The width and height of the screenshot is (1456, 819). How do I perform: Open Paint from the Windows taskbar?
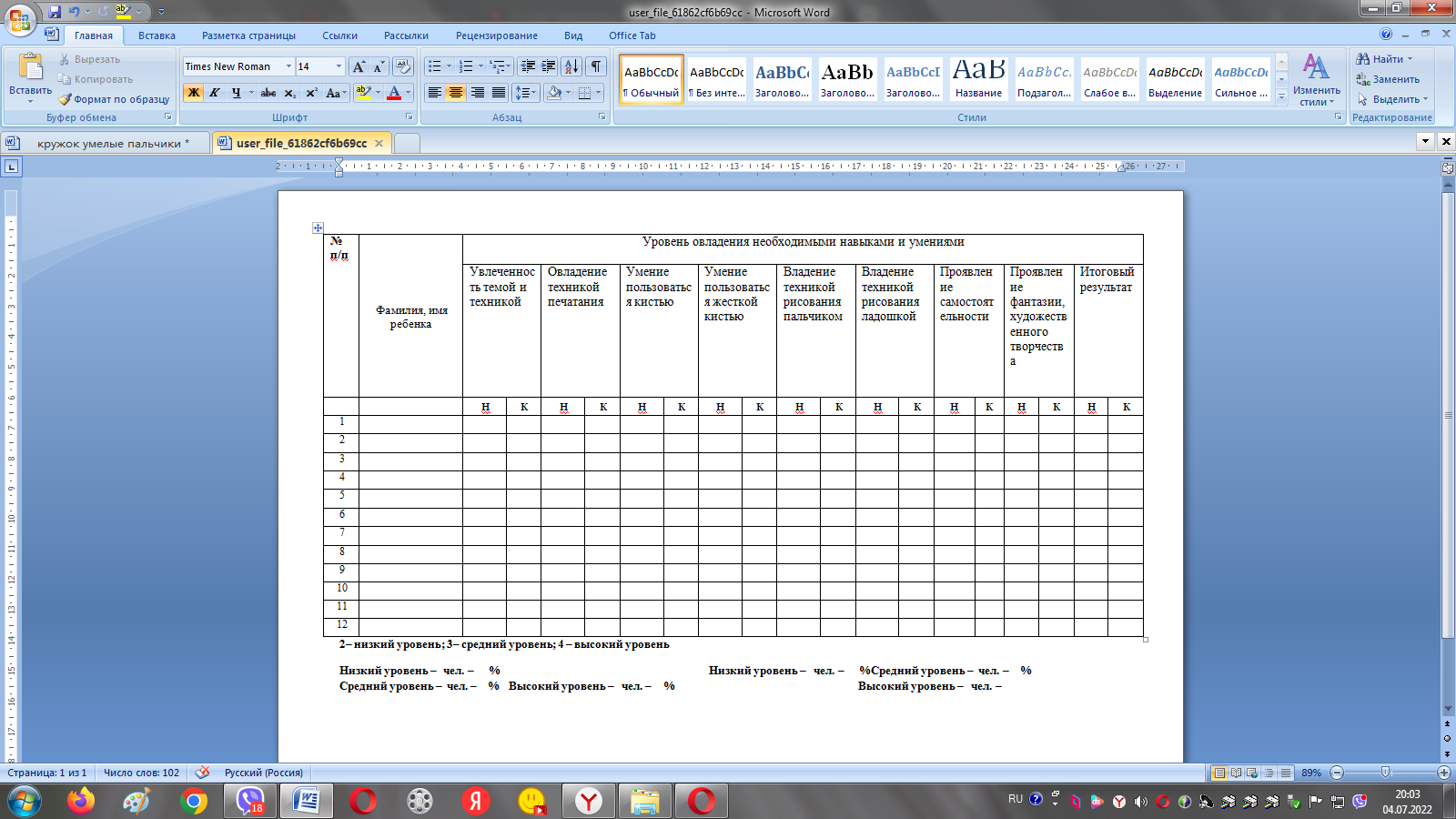pyautogui.click(x=136, y=802)
